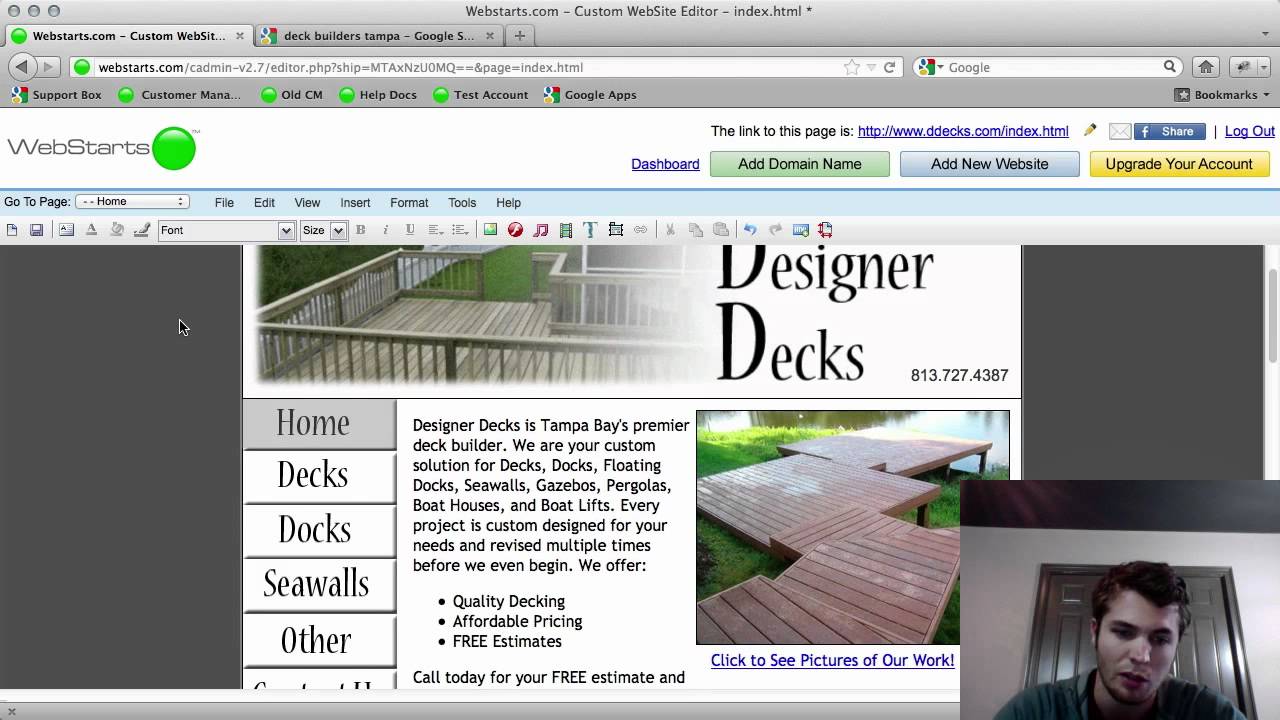Insert Flash with the red Flash icon
This screenshot has height=720, width=1280.
point(515,230)
